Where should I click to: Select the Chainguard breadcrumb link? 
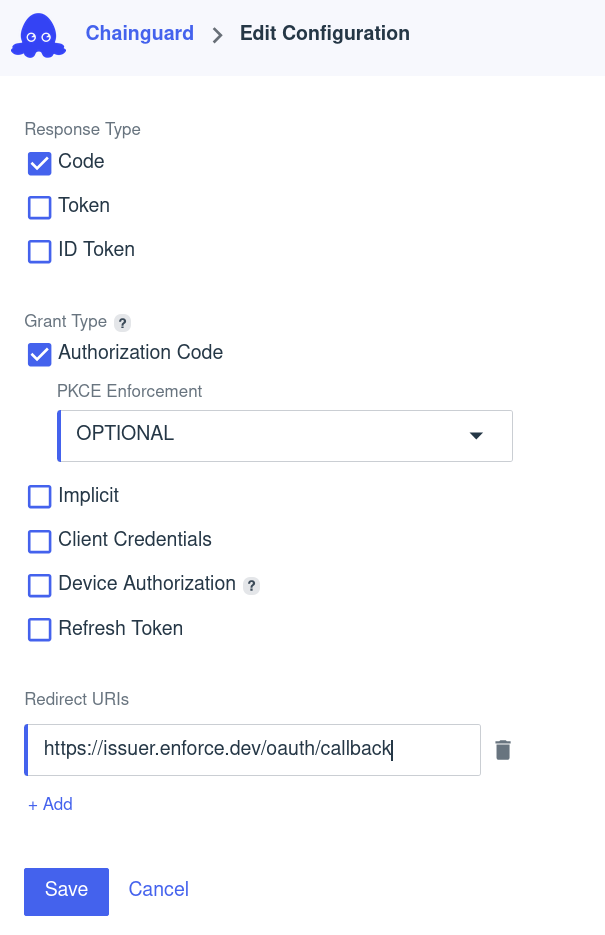(x=139, y=33)
